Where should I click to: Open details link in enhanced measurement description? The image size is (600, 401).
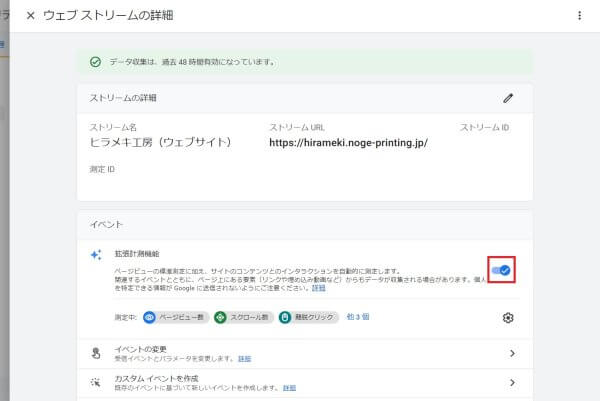pos(318,288)
